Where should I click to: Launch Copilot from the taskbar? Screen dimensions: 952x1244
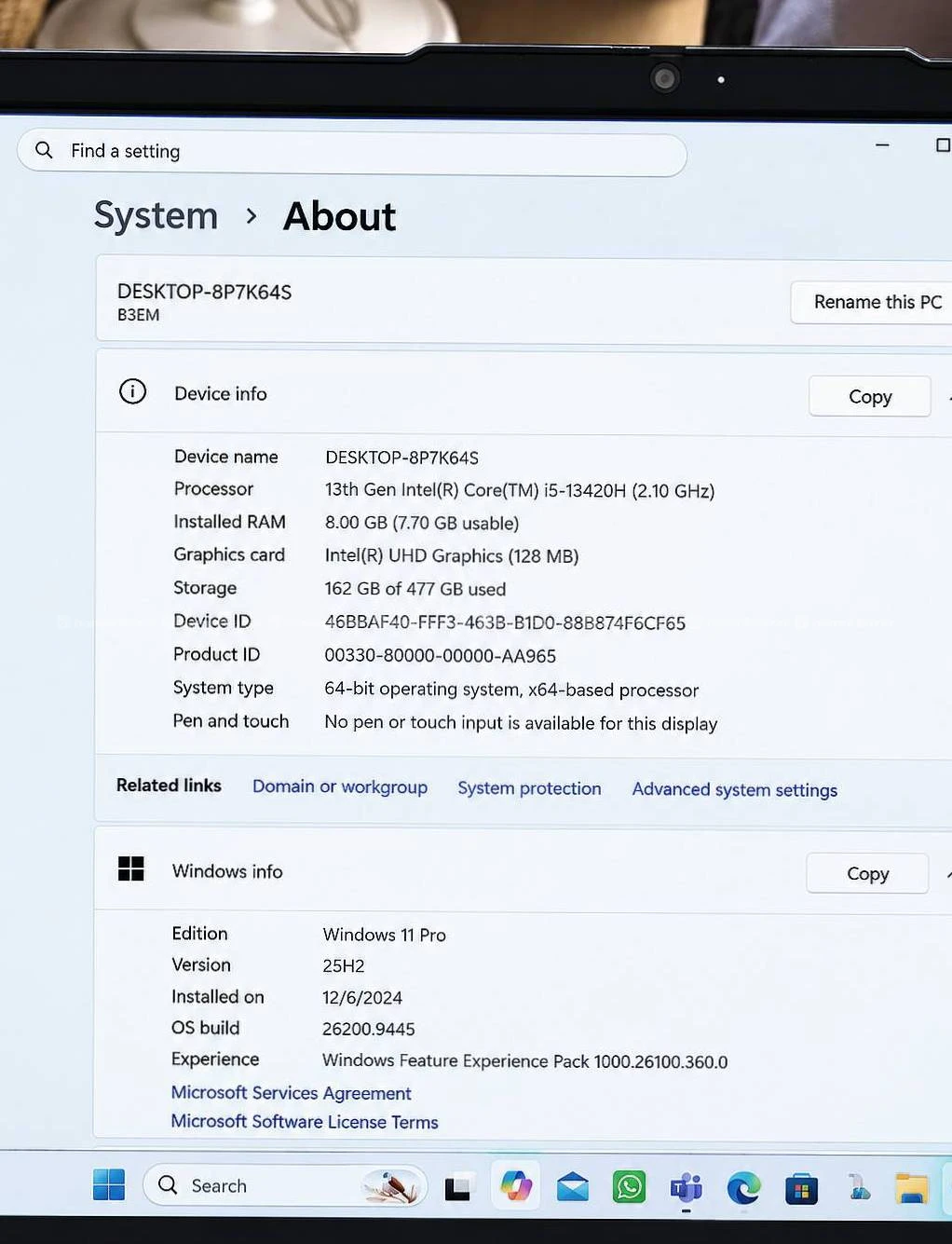[x=516, y=1186]
